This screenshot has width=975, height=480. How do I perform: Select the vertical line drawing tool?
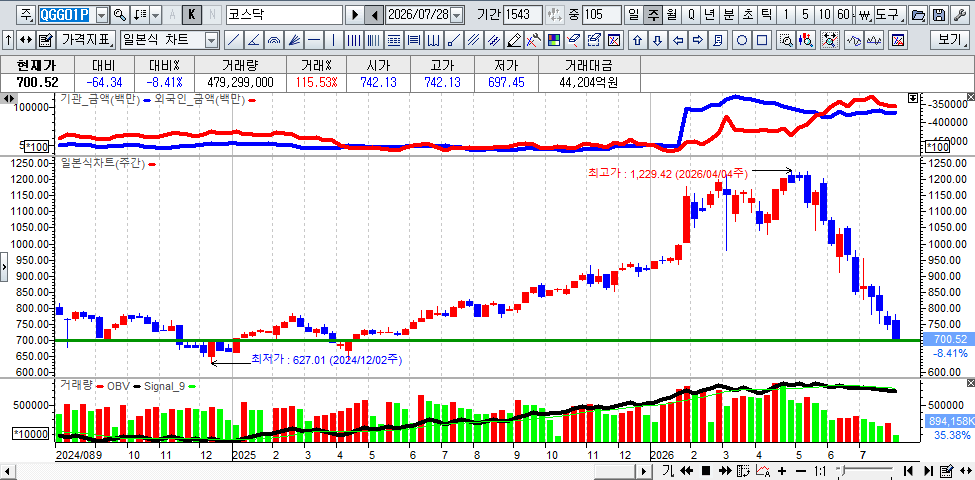click(x=334, y=40)
